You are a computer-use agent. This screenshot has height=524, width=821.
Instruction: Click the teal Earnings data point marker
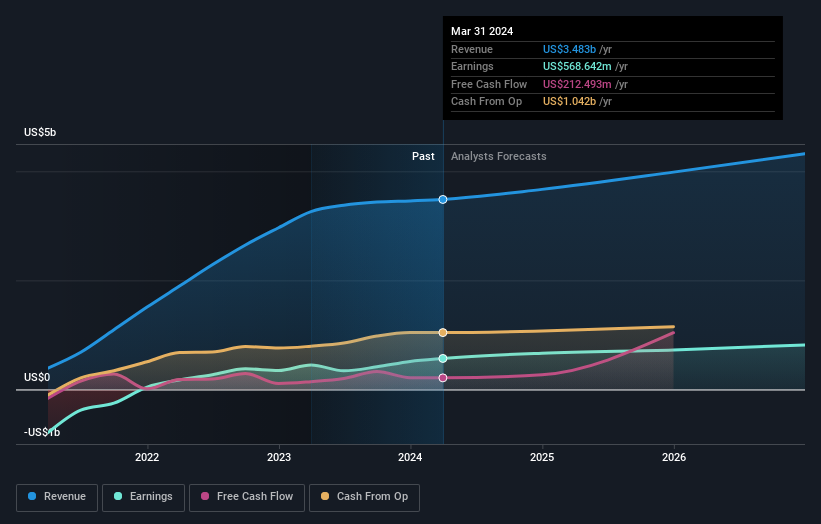tap(443, 359)
